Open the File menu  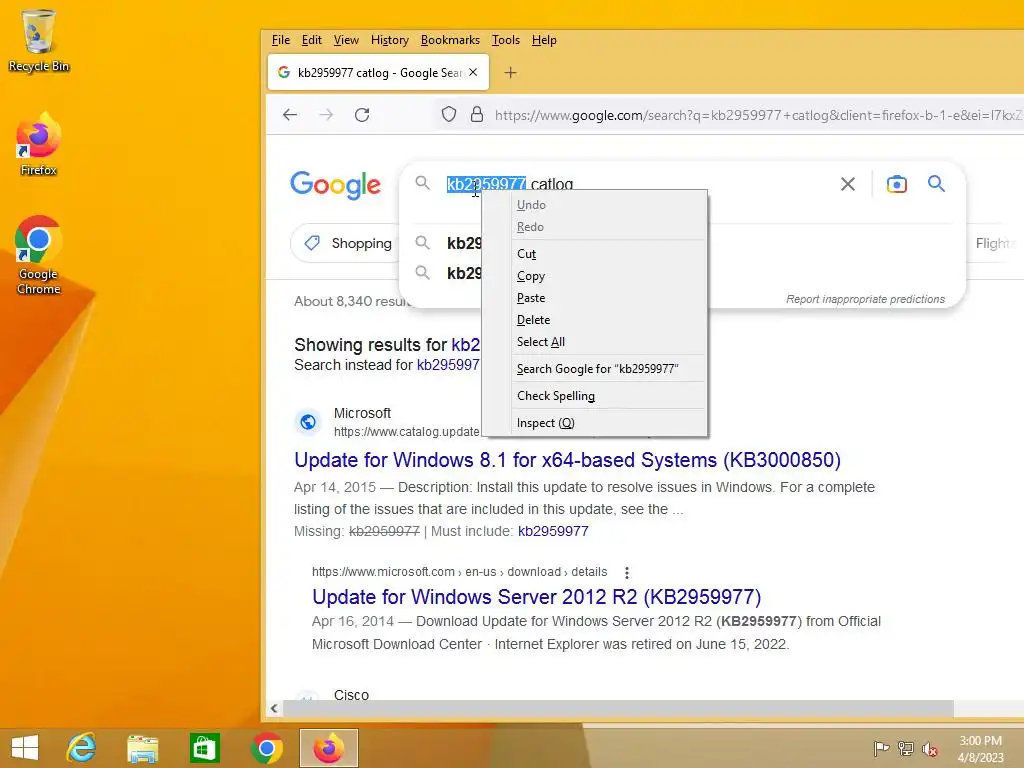[x=281, y=40]
